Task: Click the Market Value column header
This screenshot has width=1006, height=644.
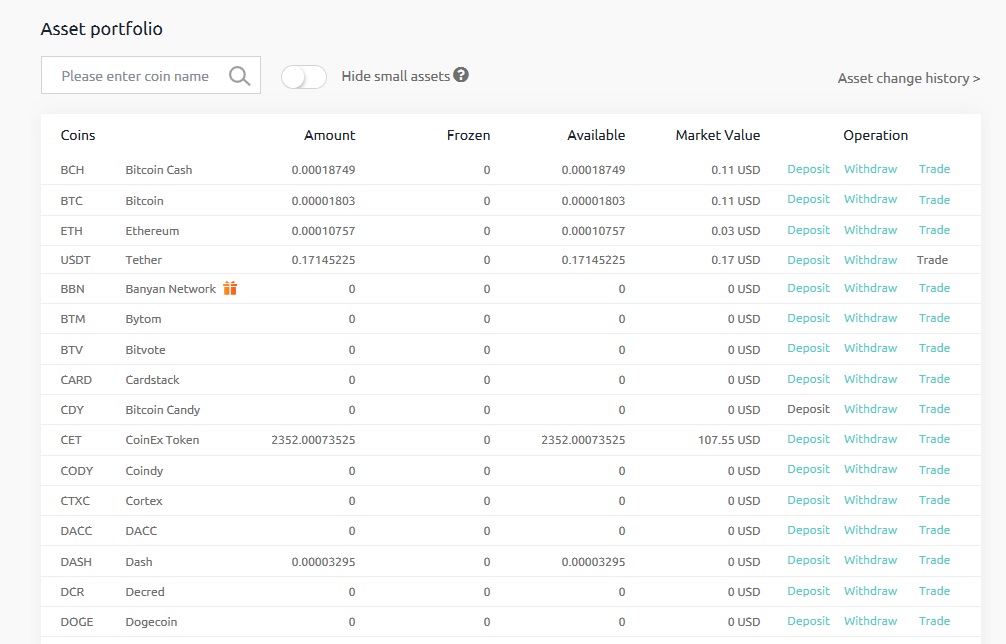Action: point(717,135)
